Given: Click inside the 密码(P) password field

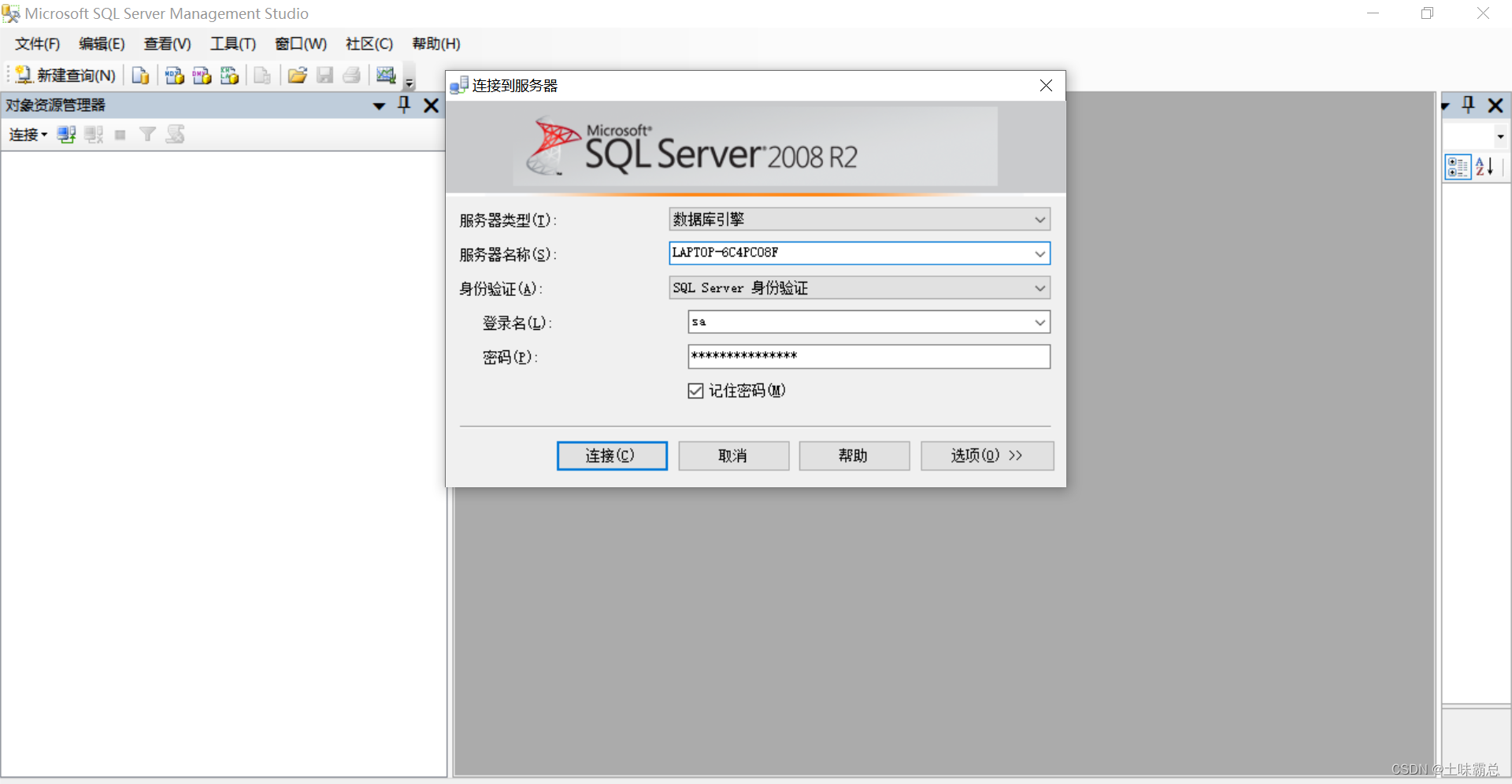Looking at the screenshot, I should click(x=866, y=356).
